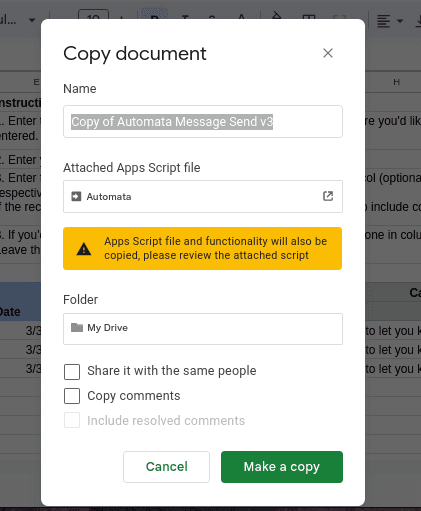Open the font dropdown arrow in background toolbar
Viewport: 421px width, 511px height.
point(32,20)
